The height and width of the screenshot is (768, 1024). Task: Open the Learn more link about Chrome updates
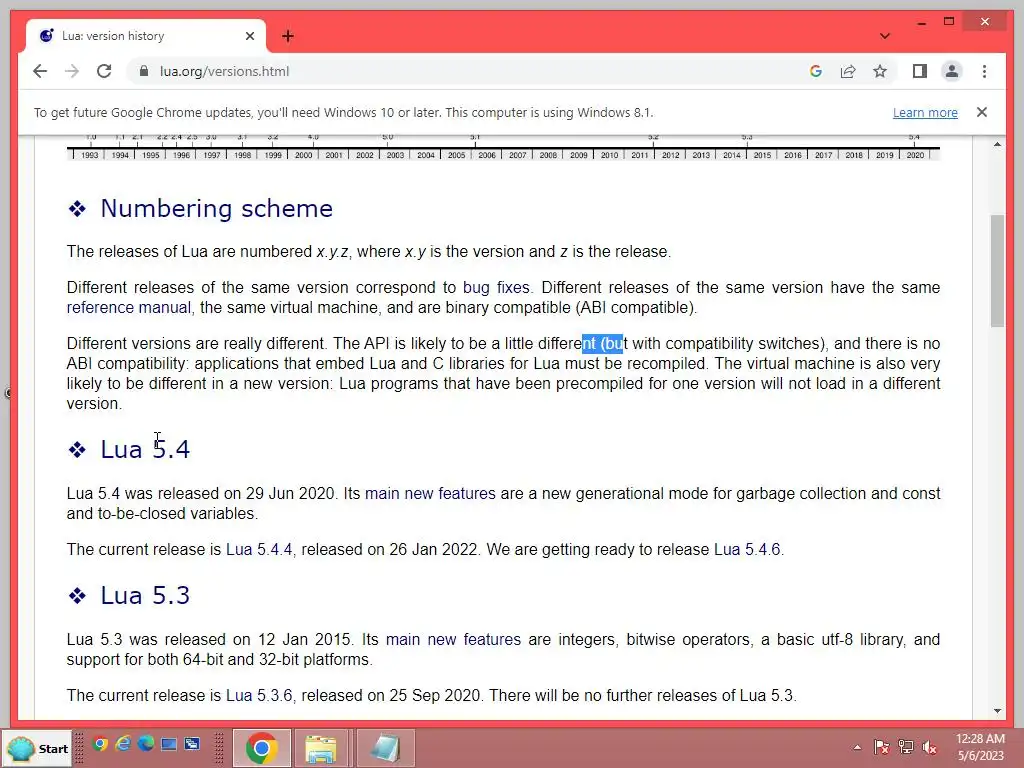pos(925,112)
